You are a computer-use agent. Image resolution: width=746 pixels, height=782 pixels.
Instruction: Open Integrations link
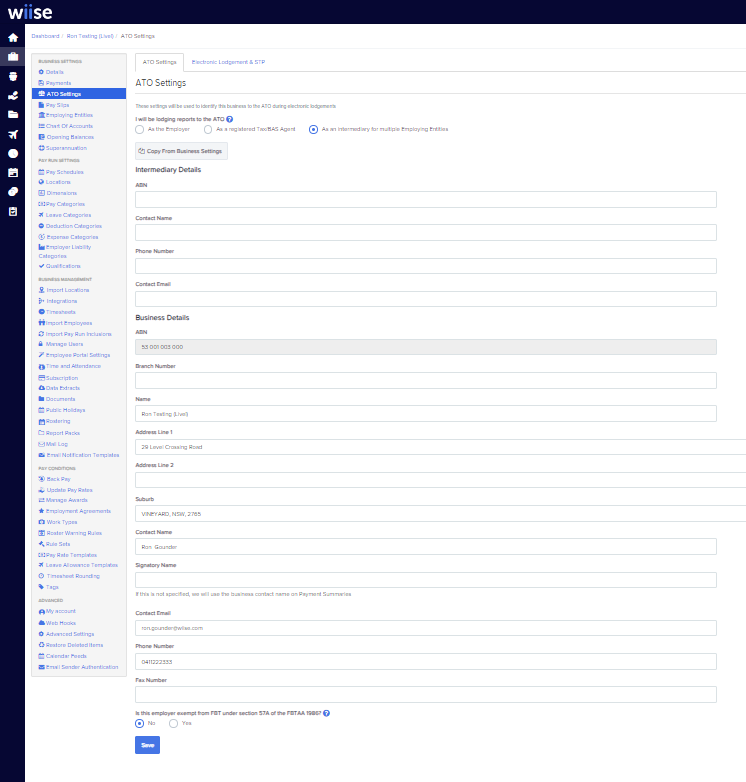(x=61, y=301)
